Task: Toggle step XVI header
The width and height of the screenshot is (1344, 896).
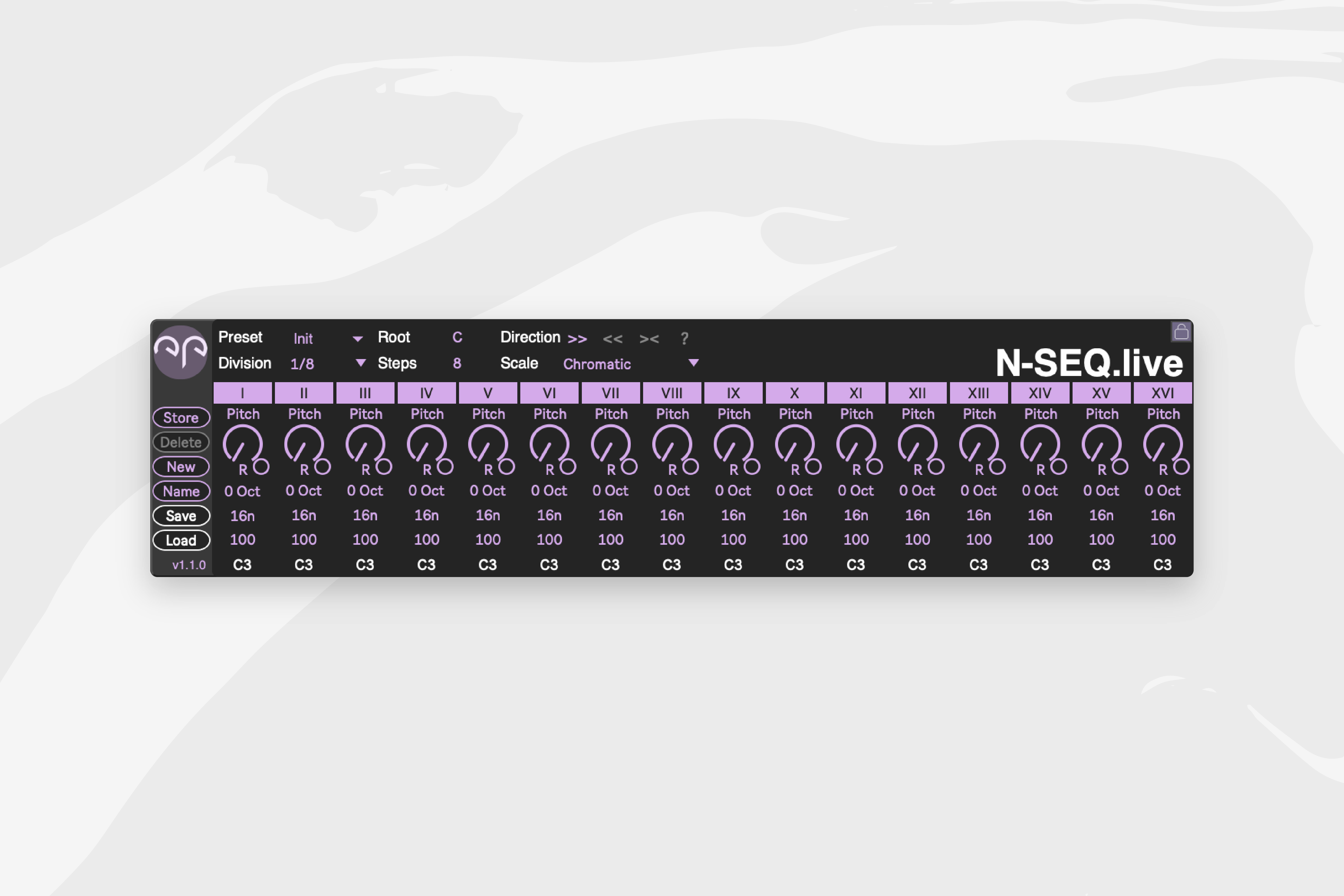Action: tap(1163, 393)
